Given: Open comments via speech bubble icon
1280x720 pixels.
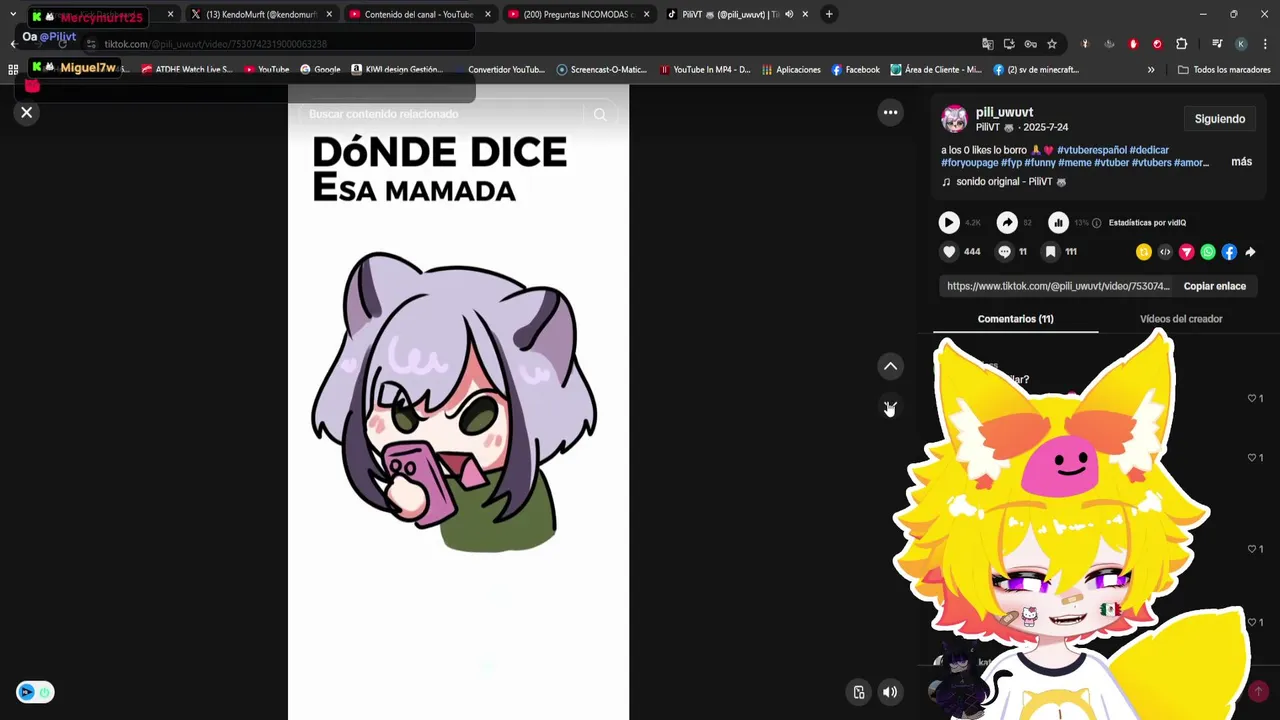Looking at the screenshot, I should [x=1005, y=252].
